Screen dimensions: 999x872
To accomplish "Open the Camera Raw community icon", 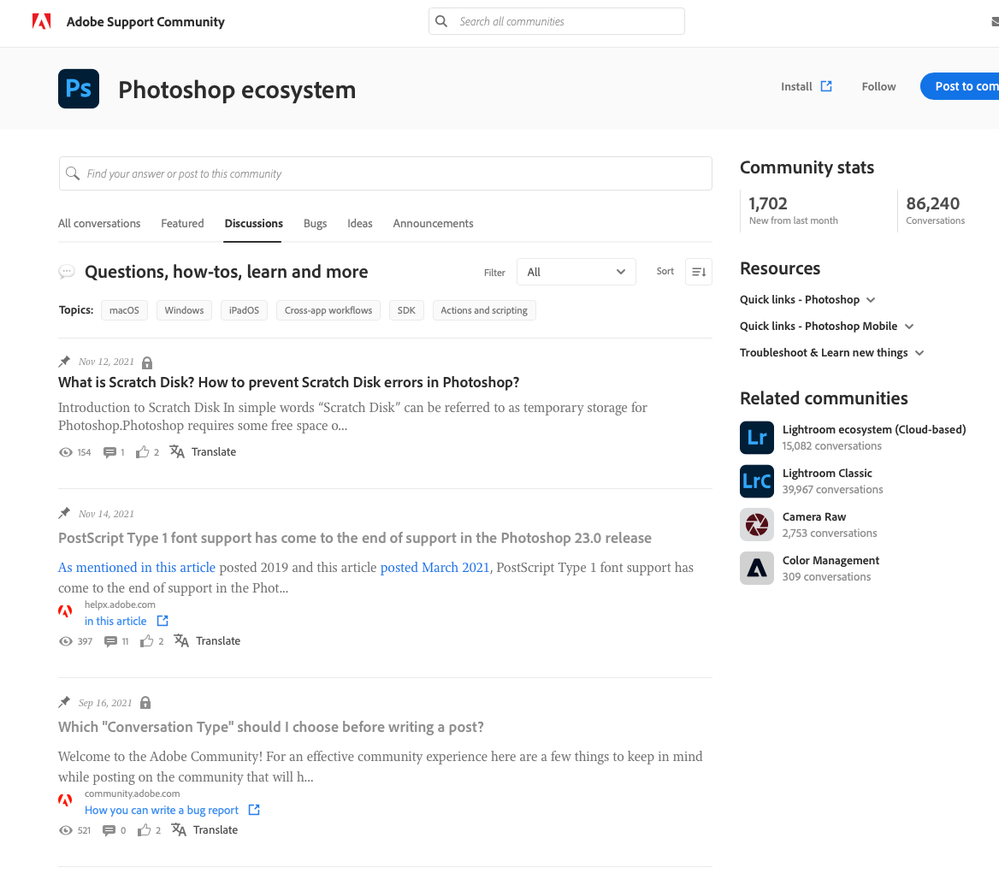I will point(757,525).
